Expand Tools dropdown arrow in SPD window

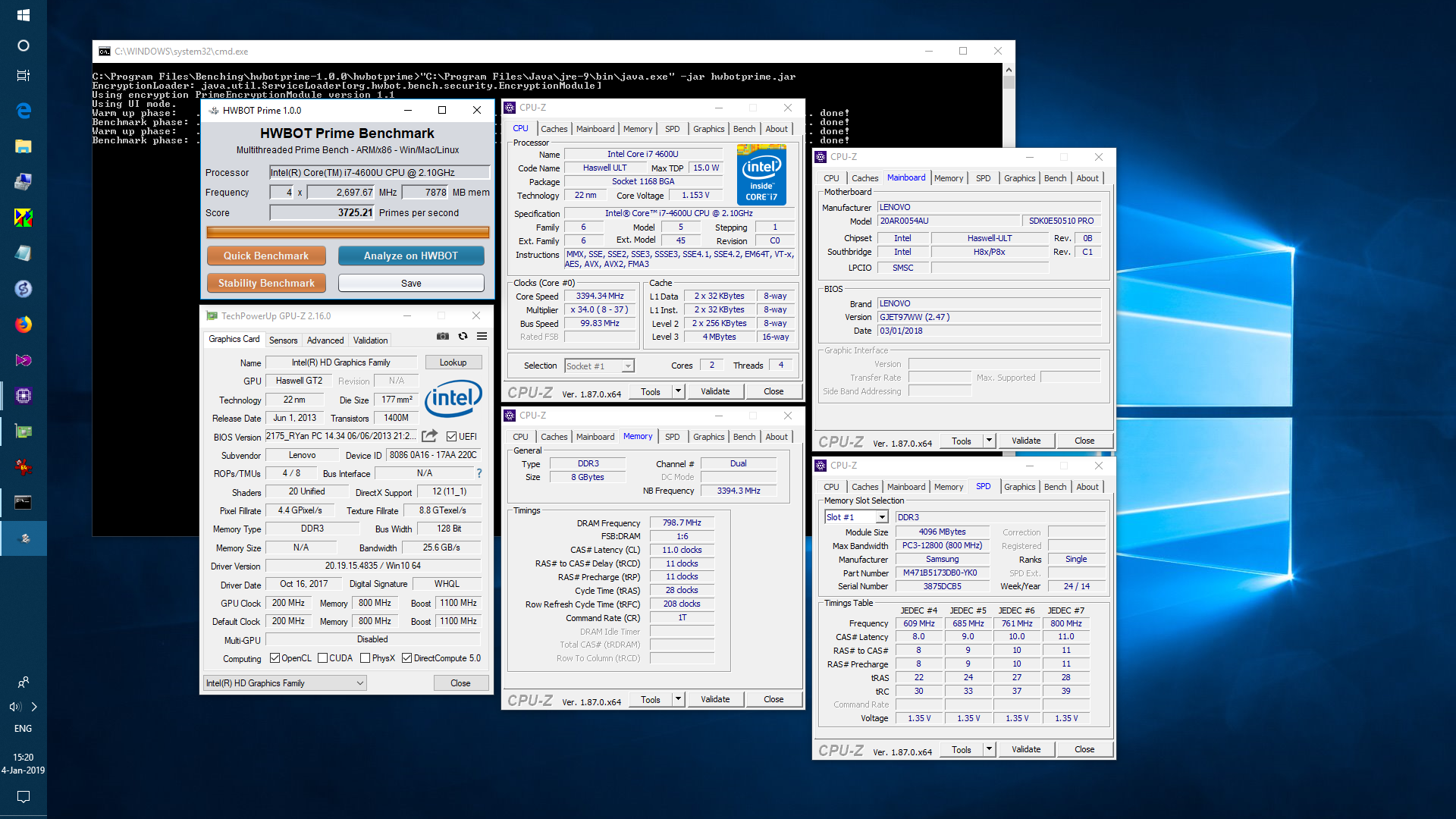(989, 749)
